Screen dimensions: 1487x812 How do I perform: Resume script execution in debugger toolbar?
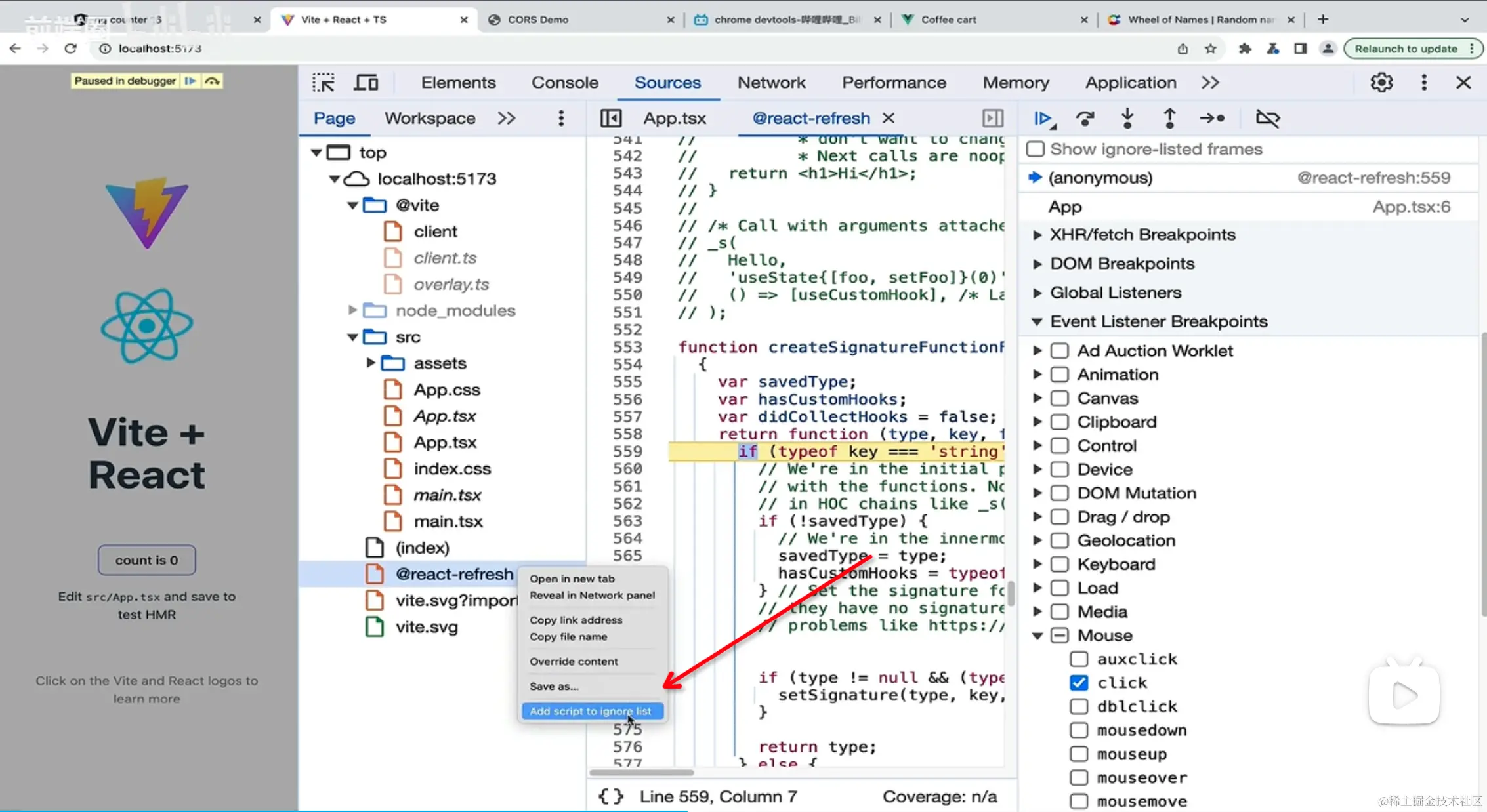(x=1042, y=118)
